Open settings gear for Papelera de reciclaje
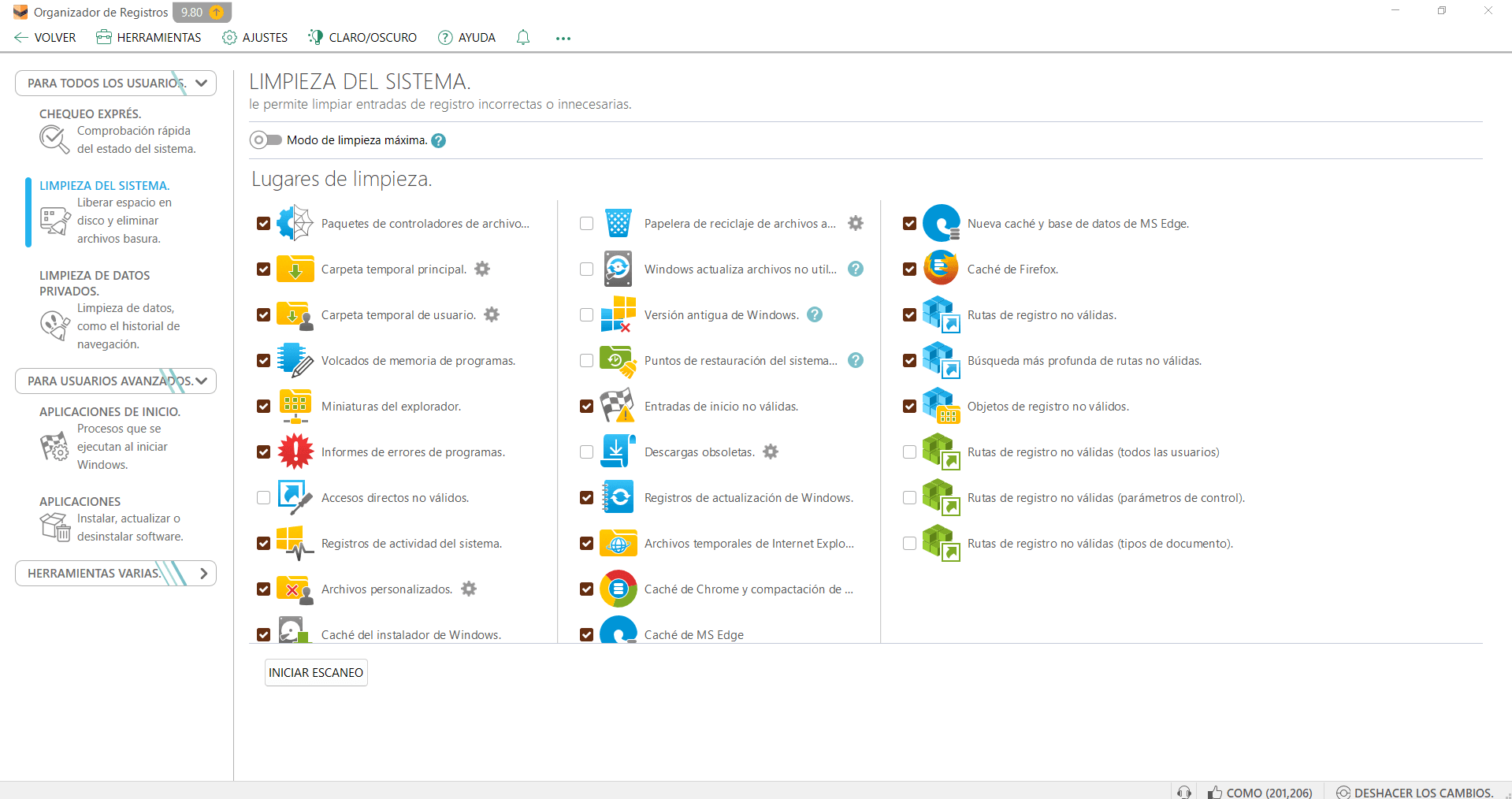 (x=856, y=223)
